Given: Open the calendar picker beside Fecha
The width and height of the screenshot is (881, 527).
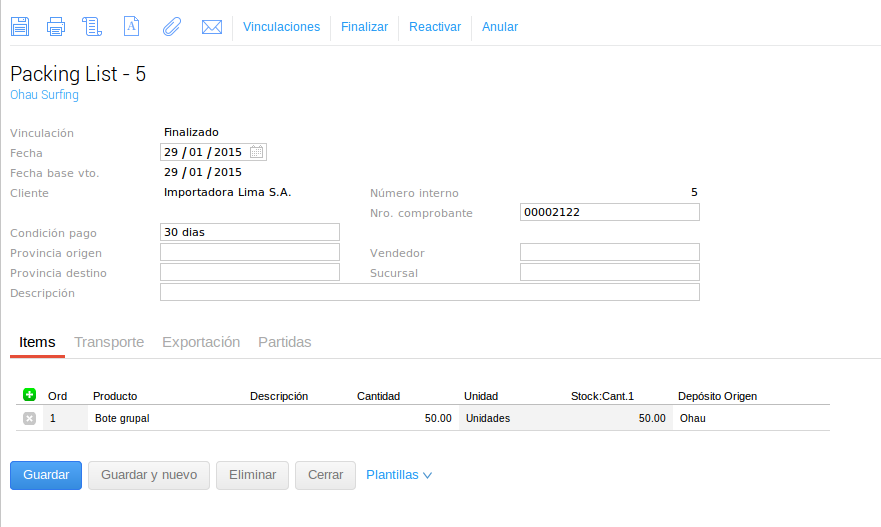Looking at the screenshot, I should (x=257, y=152).
